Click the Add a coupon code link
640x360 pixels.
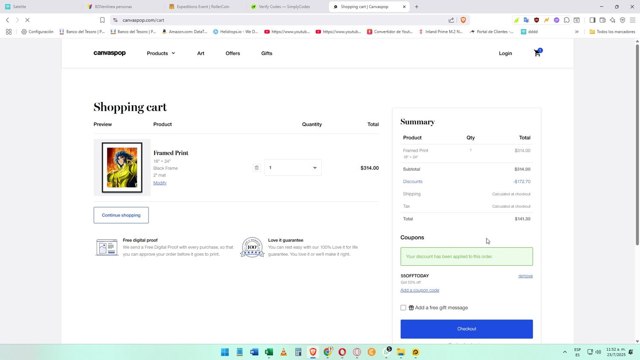[420, 290]
